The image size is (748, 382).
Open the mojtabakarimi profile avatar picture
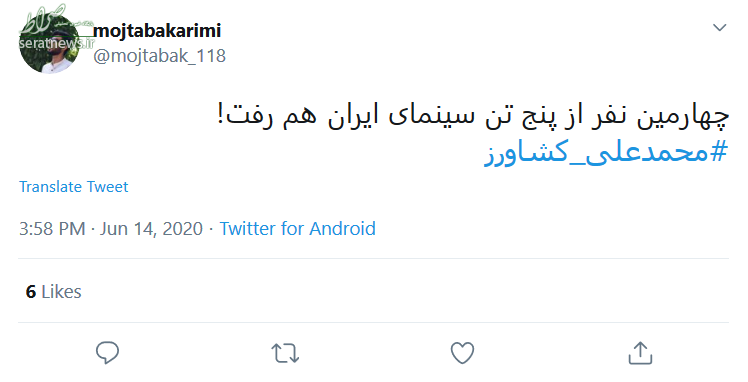click(50, 44)
